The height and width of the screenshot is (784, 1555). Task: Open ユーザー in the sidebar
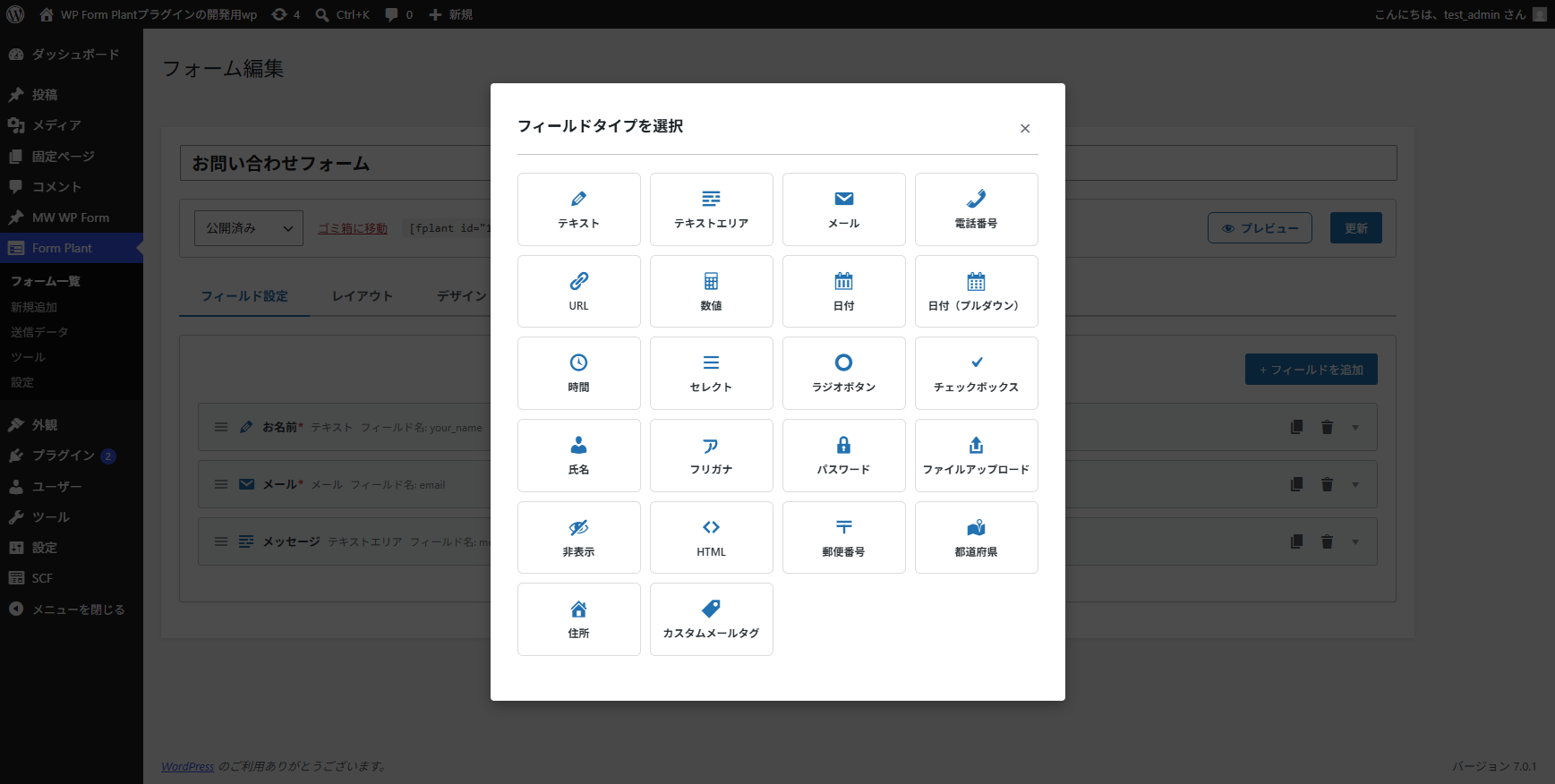click(72, 487)
